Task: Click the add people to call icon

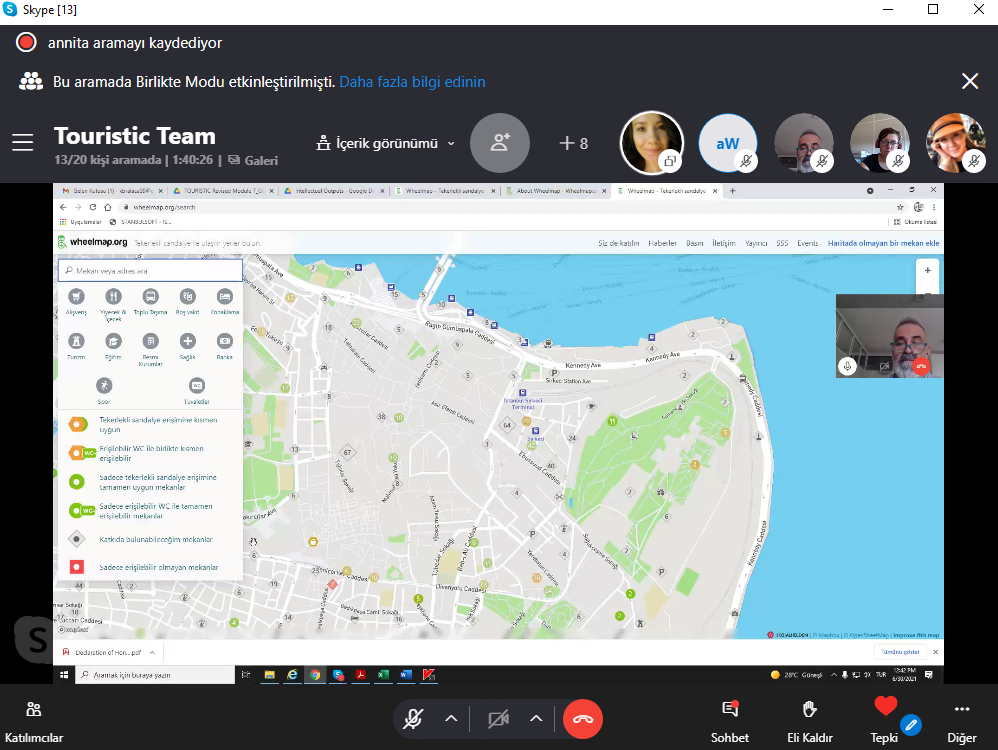Action: click(499, 143)
